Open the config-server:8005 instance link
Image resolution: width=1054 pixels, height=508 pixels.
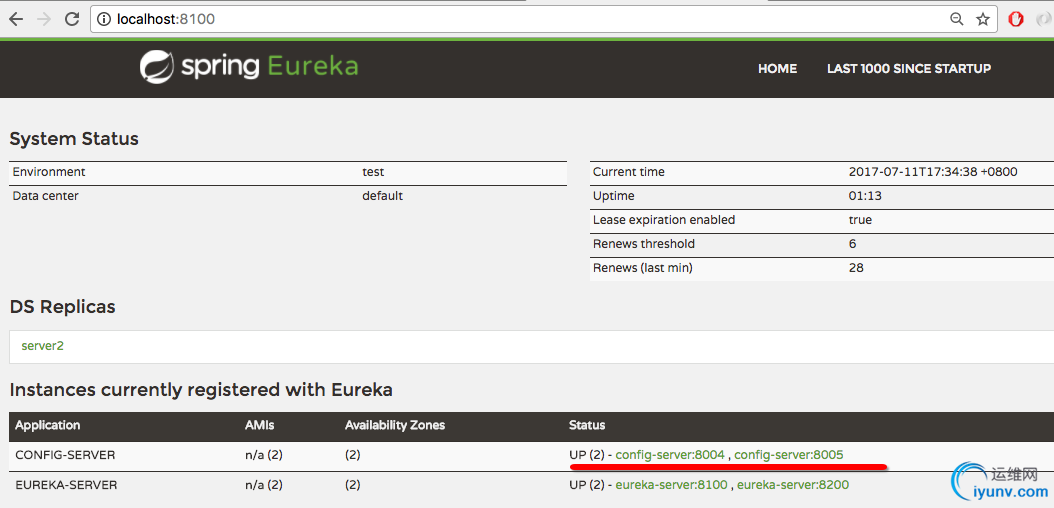[x=788, y=455]
